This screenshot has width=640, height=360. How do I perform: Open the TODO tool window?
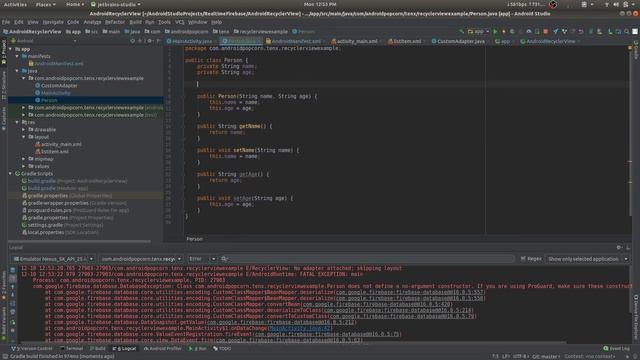pyautogui.click(x=222, y=349)
